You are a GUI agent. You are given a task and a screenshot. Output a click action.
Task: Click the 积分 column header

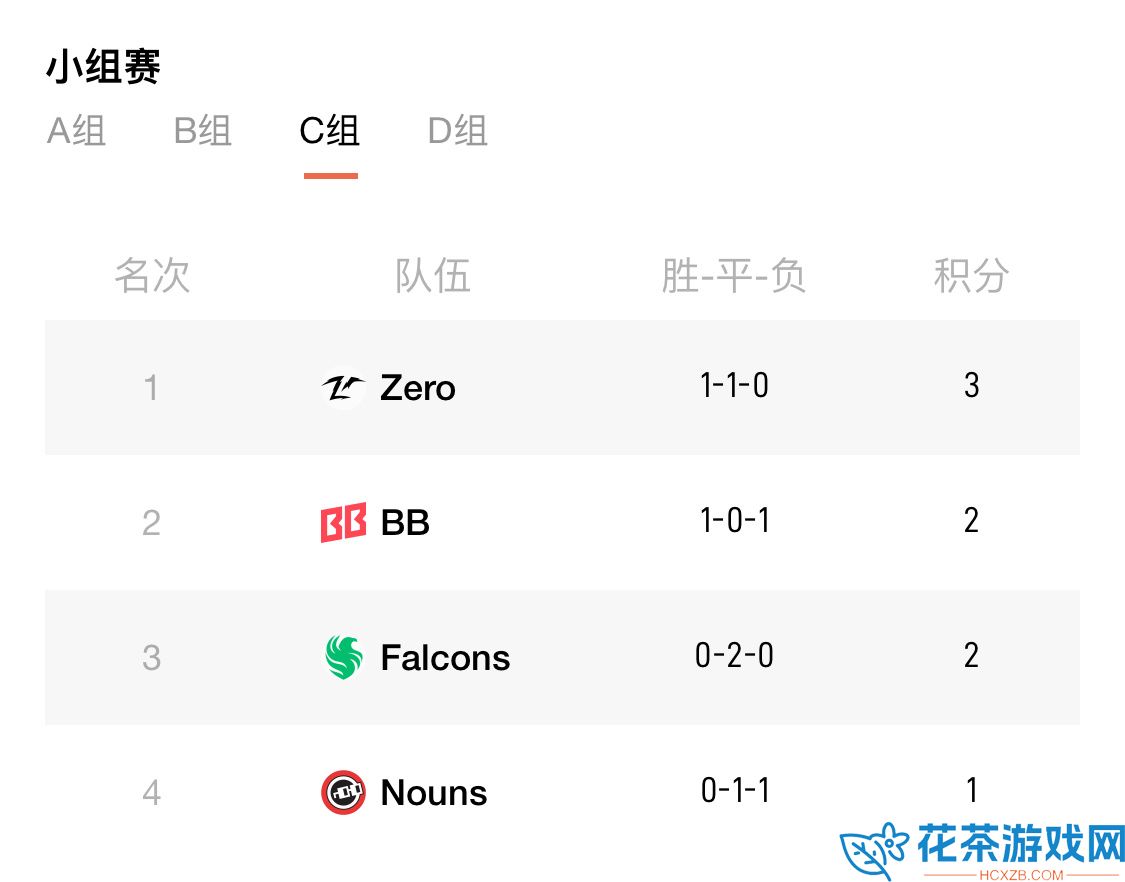[971, 276]
